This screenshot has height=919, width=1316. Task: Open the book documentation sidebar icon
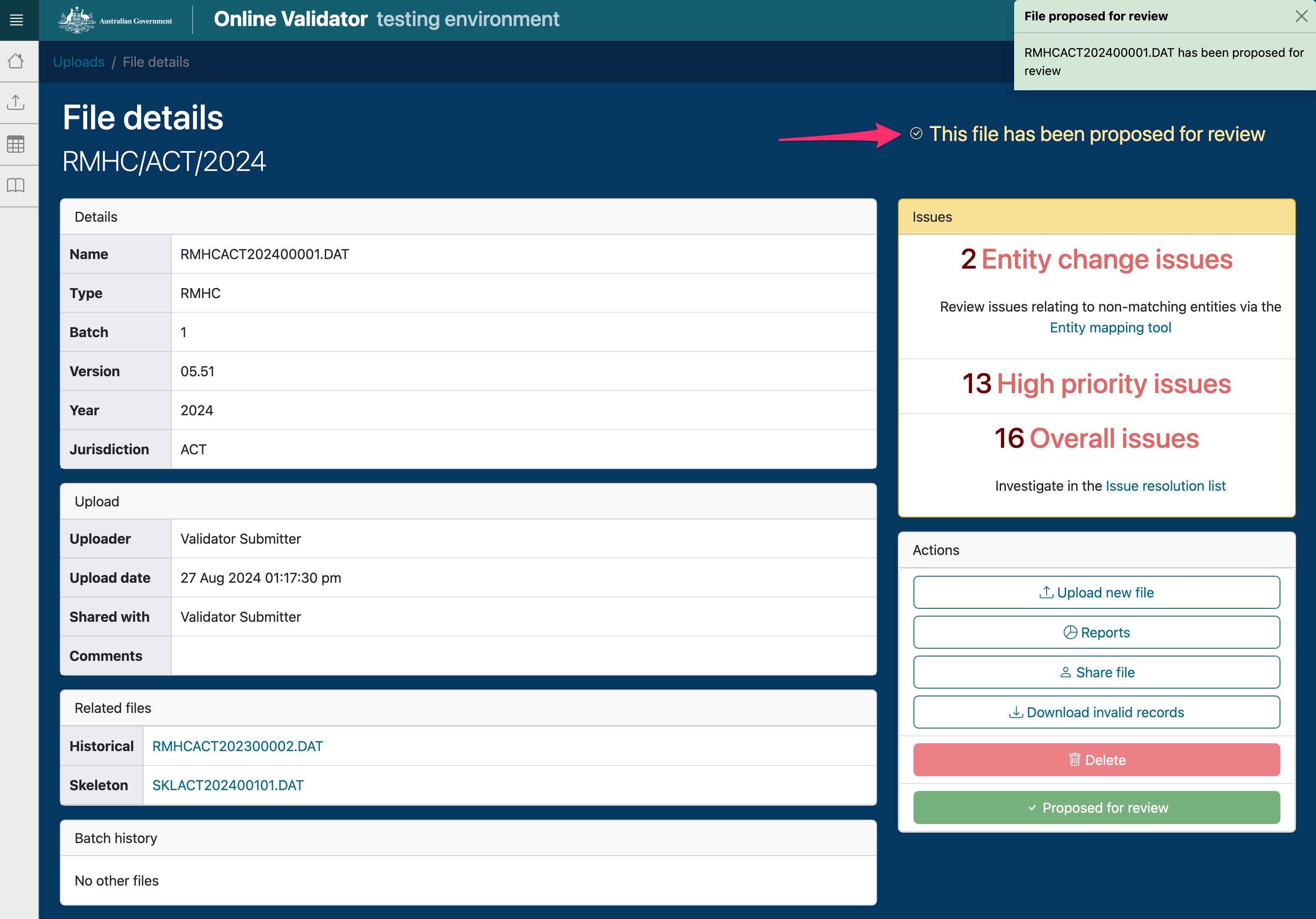16,186
